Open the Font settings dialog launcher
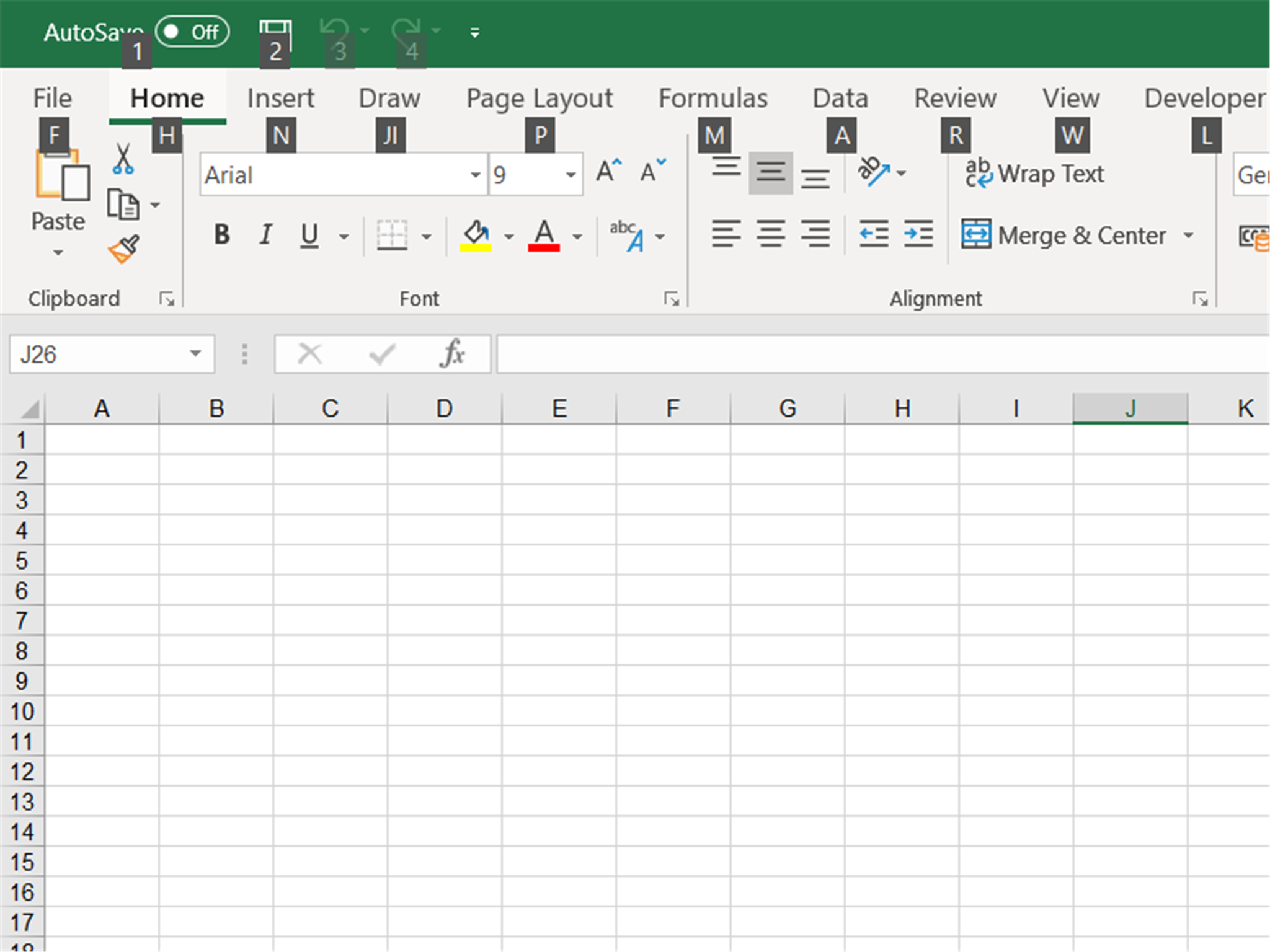The image size is (1270, 952). 672,299
